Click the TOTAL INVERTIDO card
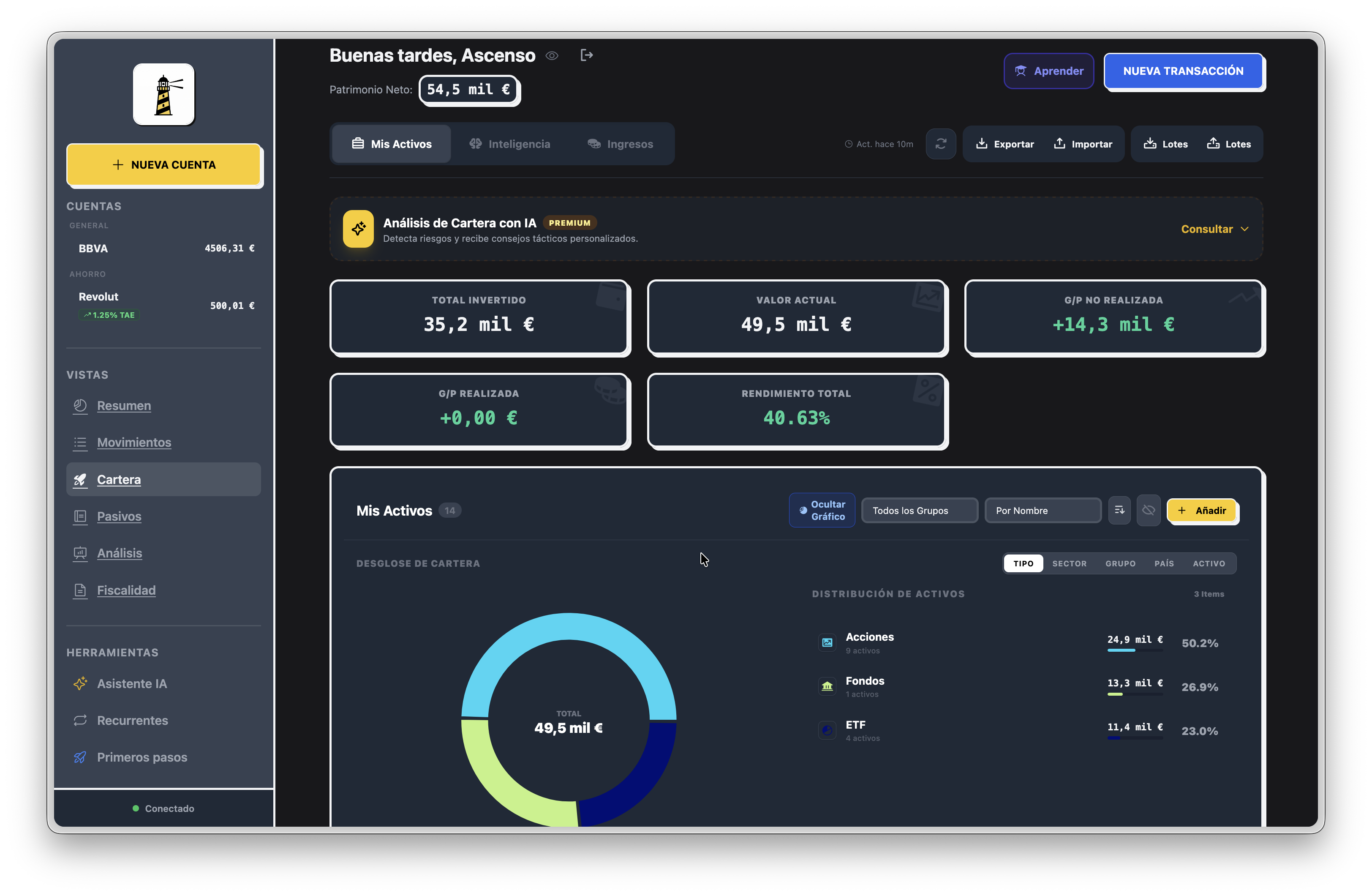This screenshot has width=1372, height=896. pyautogui.click(x=479, y=317)
